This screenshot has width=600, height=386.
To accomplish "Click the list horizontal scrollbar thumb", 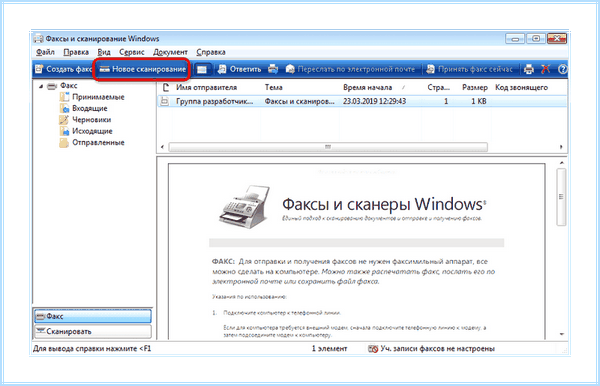I will tap(328, 147).
